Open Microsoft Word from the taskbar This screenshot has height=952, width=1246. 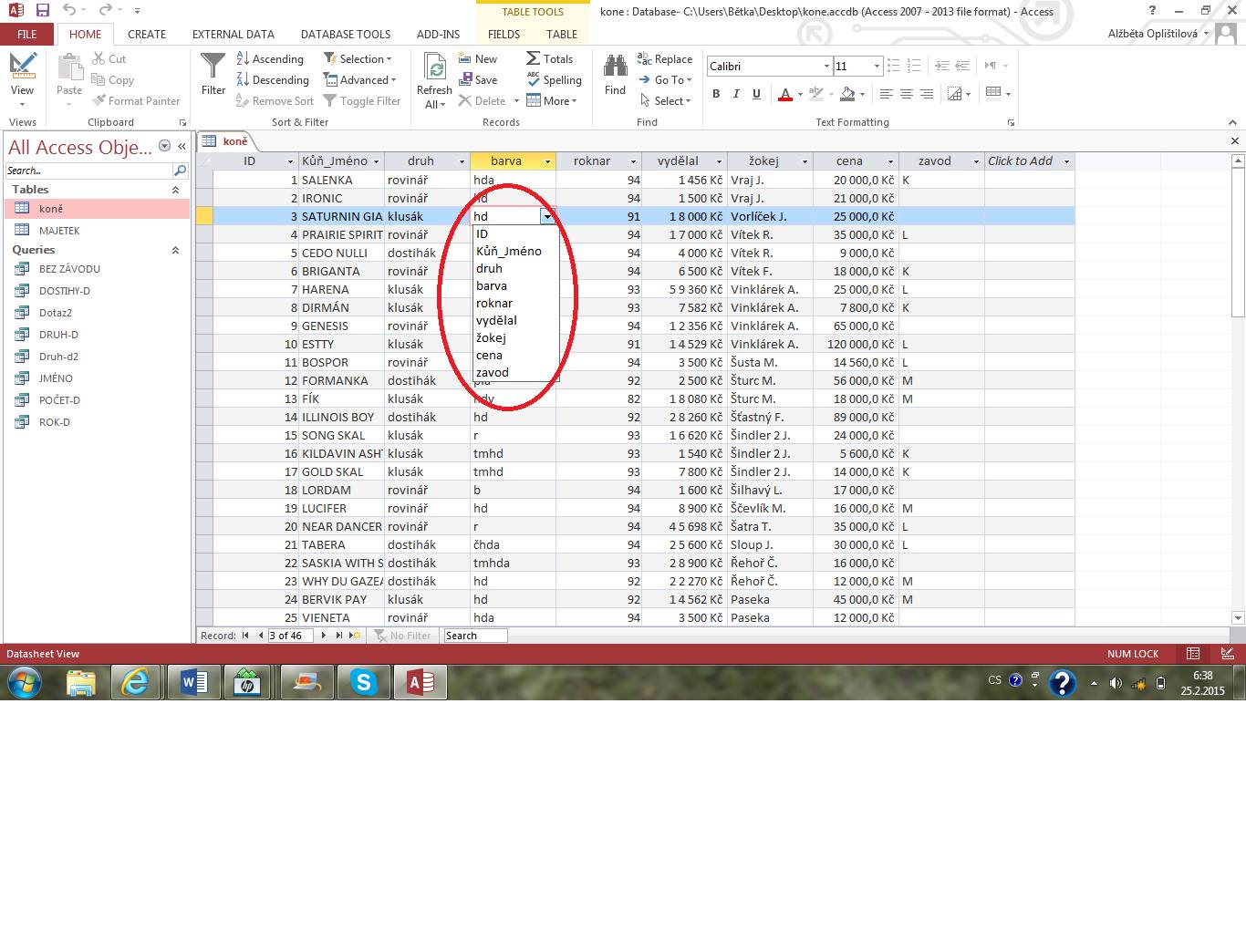(x=194, y=682)
